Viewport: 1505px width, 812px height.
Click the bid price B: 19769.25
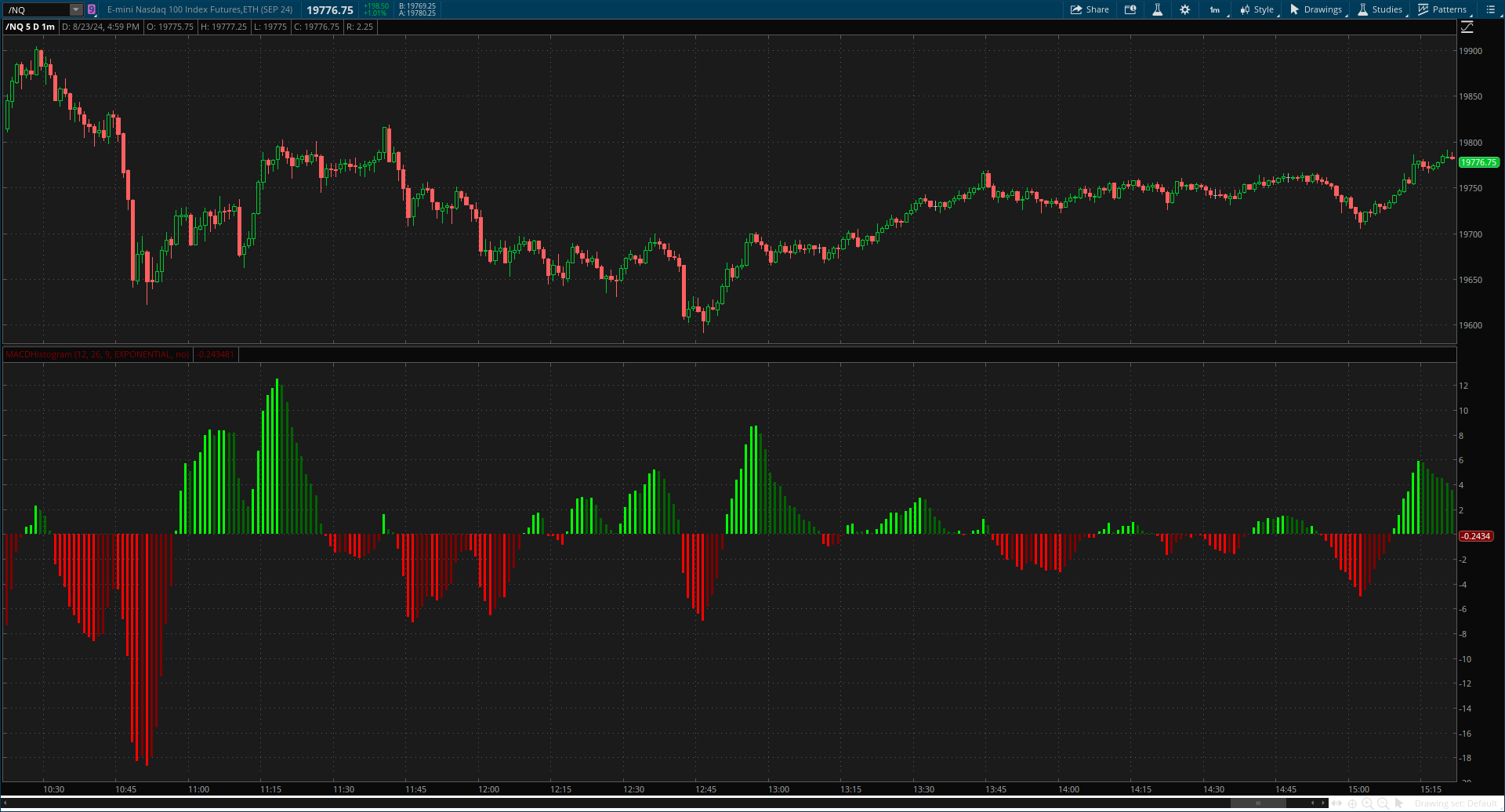[x=417, y=6]
